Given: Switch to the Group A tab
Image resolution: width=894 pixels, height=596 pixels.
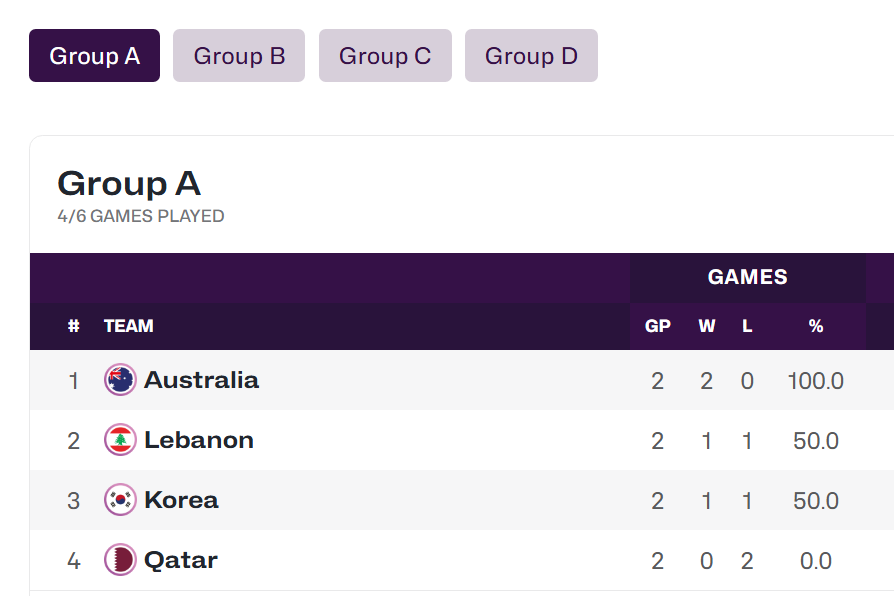Looking at the screenshot, I should coord(94,56).
